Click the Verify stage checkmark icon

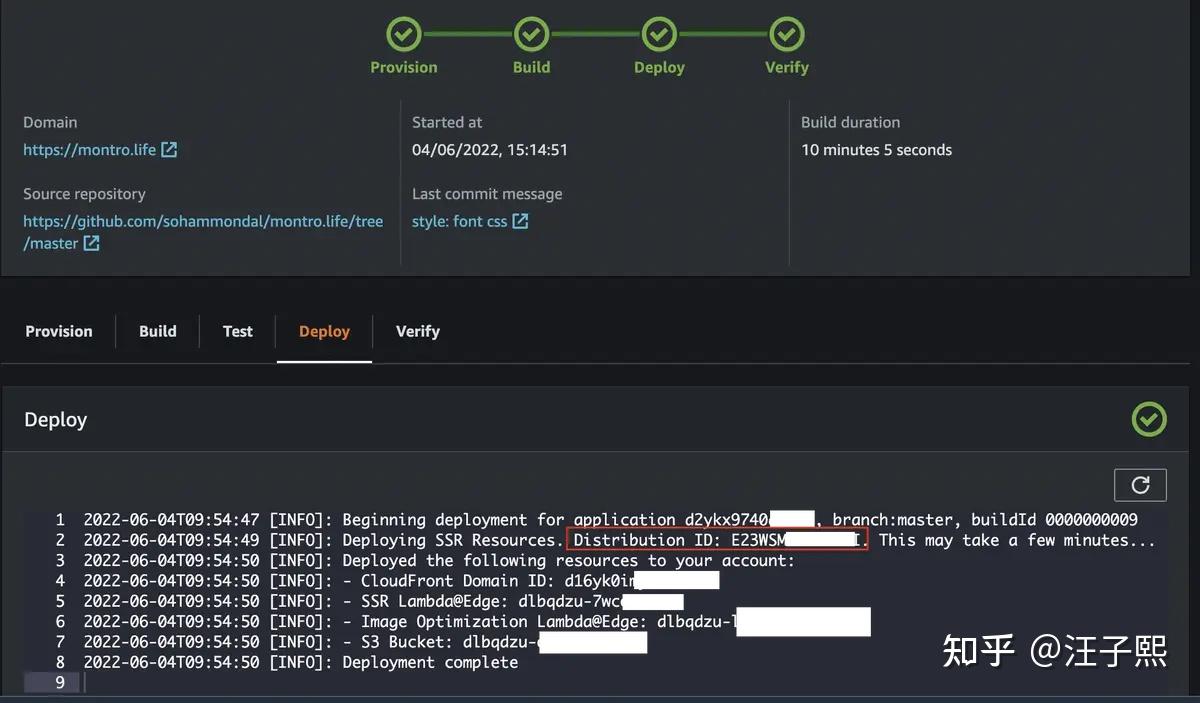(786, 32)
